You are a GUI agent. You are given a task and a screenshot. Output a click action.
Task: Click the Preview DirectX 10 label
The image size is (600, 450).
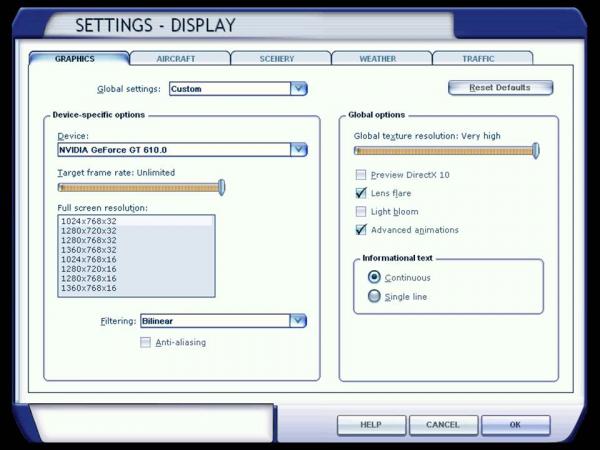tap(410, 175)
